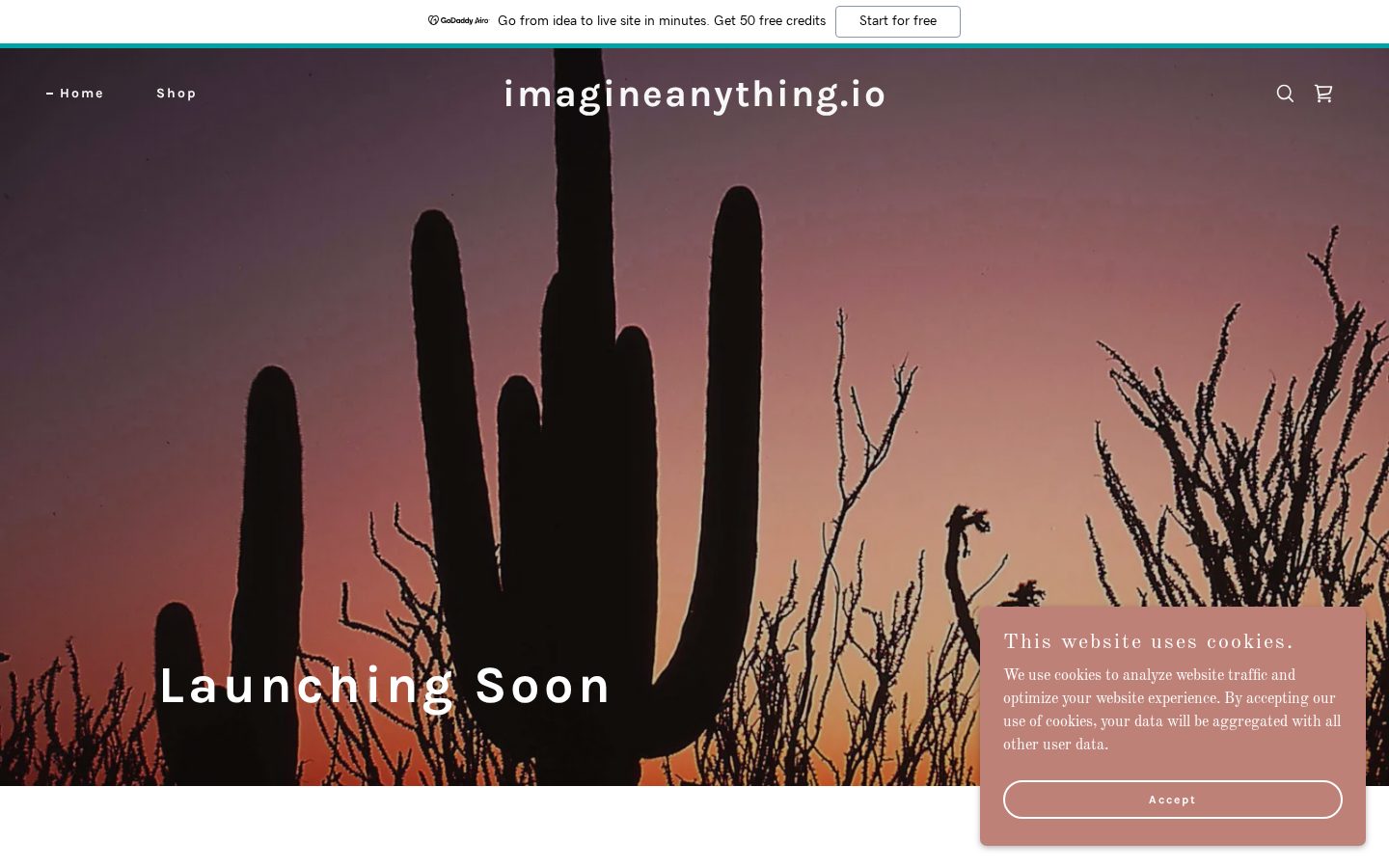The height and width of the screenshot is (868, 1389).
Task: Open the shopping cart icon
Action: point(1323,94)
